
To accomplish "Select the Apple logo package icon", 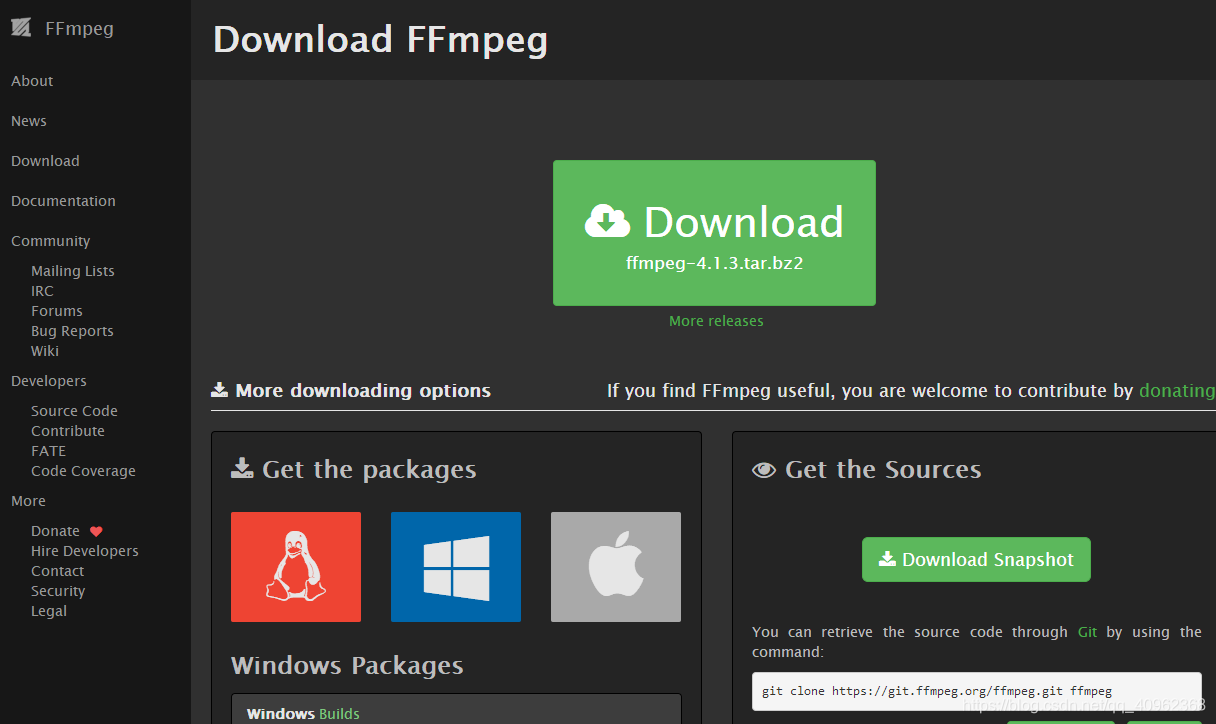I will pyautogui.click(x=616, y=567).
